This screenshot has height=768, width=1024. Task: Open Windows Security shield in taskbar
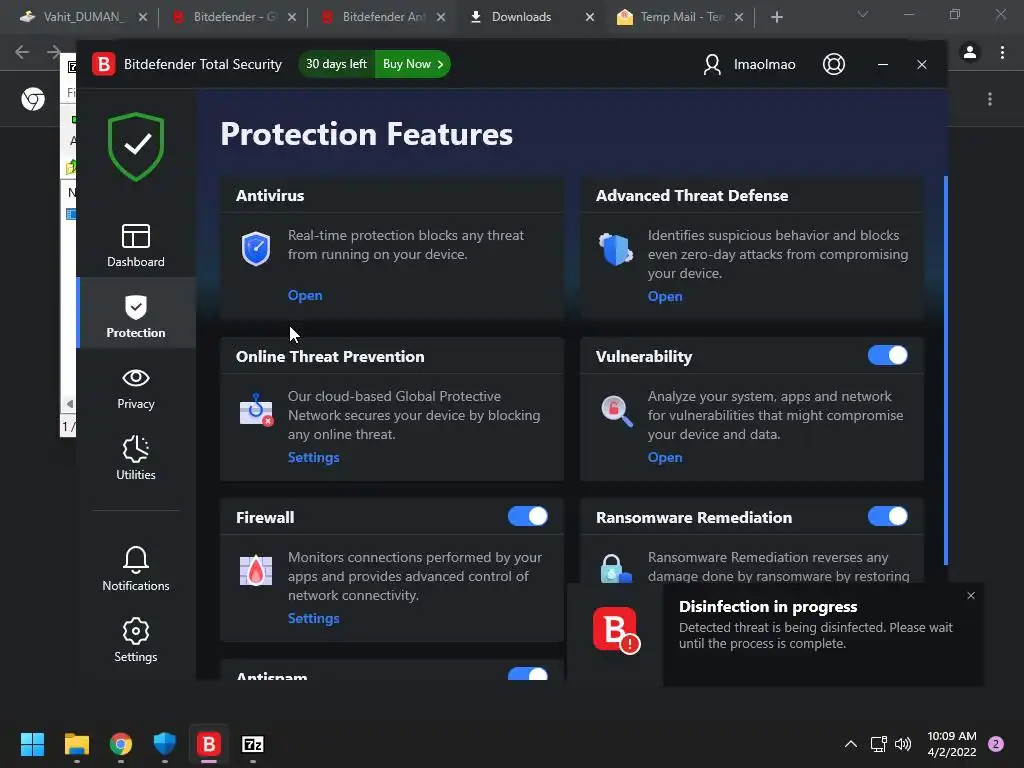pos(165,744)
